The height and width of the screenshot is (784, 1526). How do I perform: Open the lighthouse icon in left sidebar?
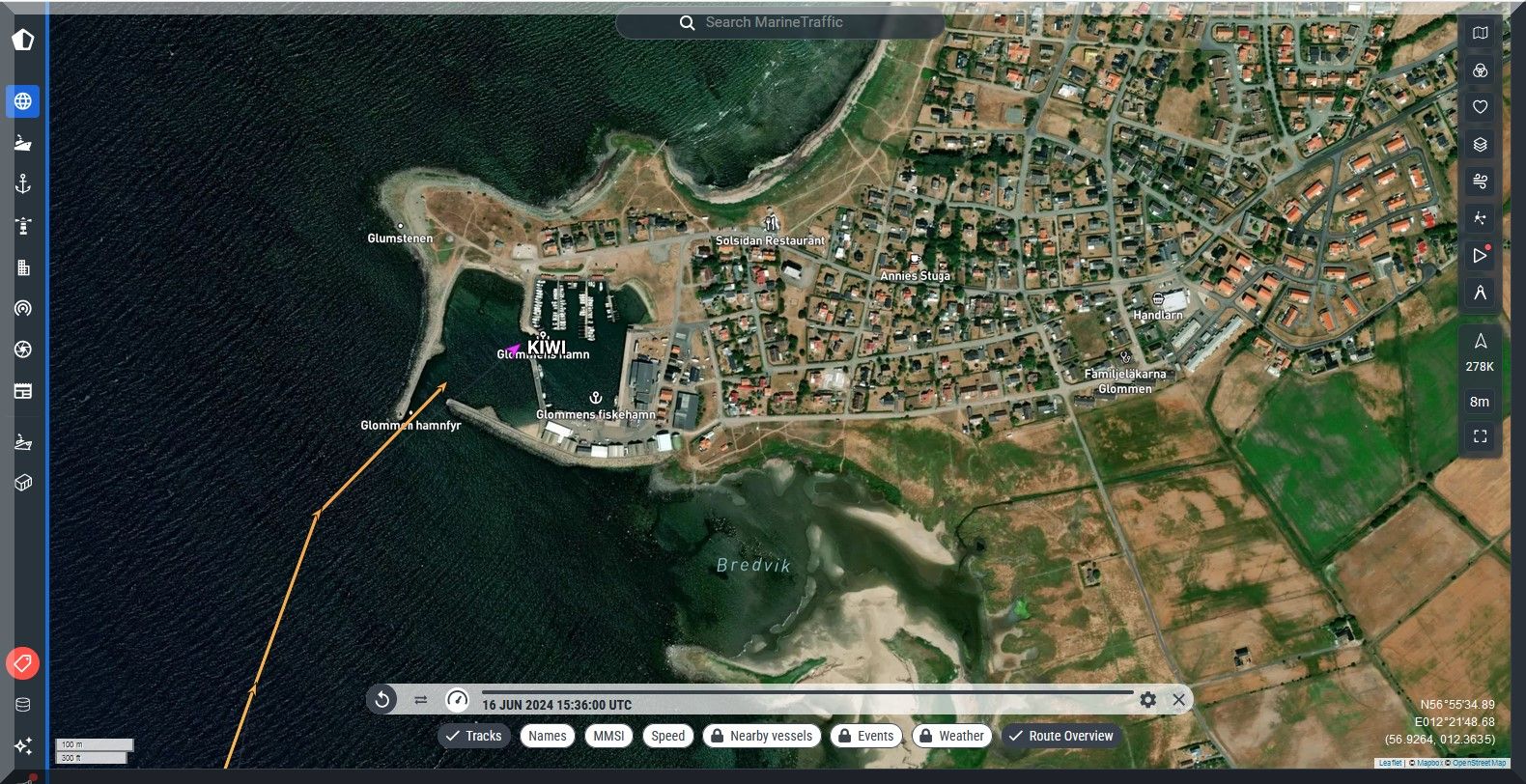pyautogui.click(x=23, y=227)
